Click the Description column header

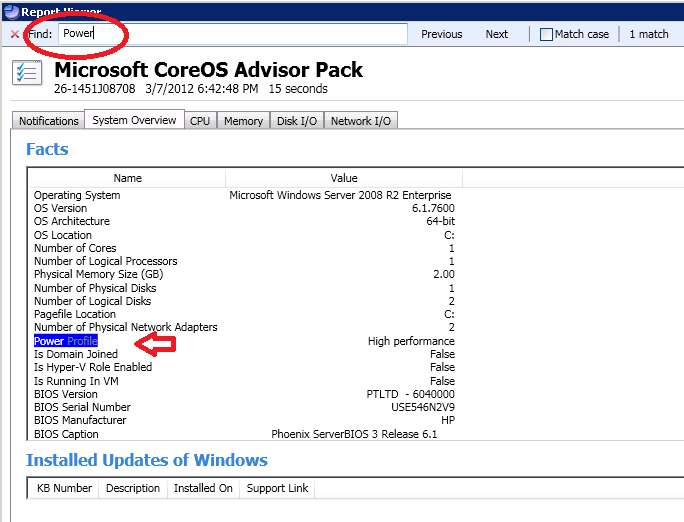point(133,488)
